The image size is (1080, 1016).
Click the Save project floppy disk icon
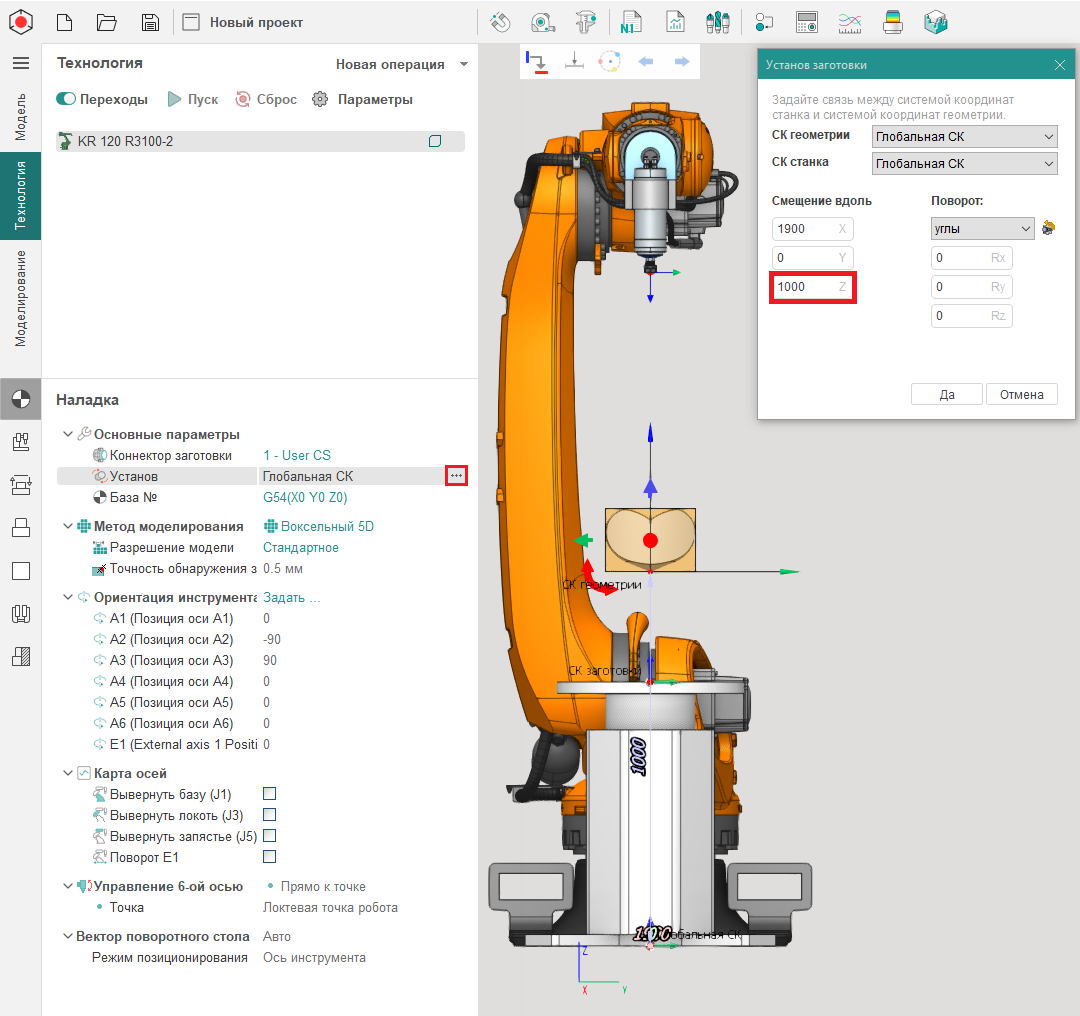[150, 22]
